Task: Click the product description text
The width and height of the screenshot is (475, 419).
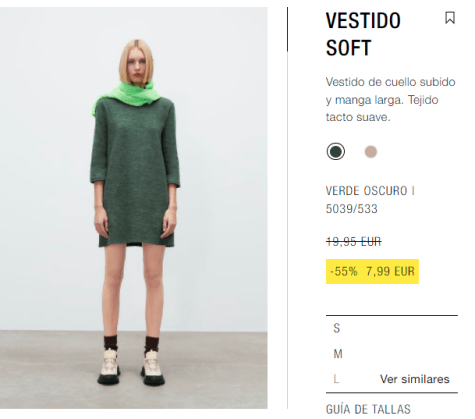Action: pyautogui.click(x=390, y=99)
